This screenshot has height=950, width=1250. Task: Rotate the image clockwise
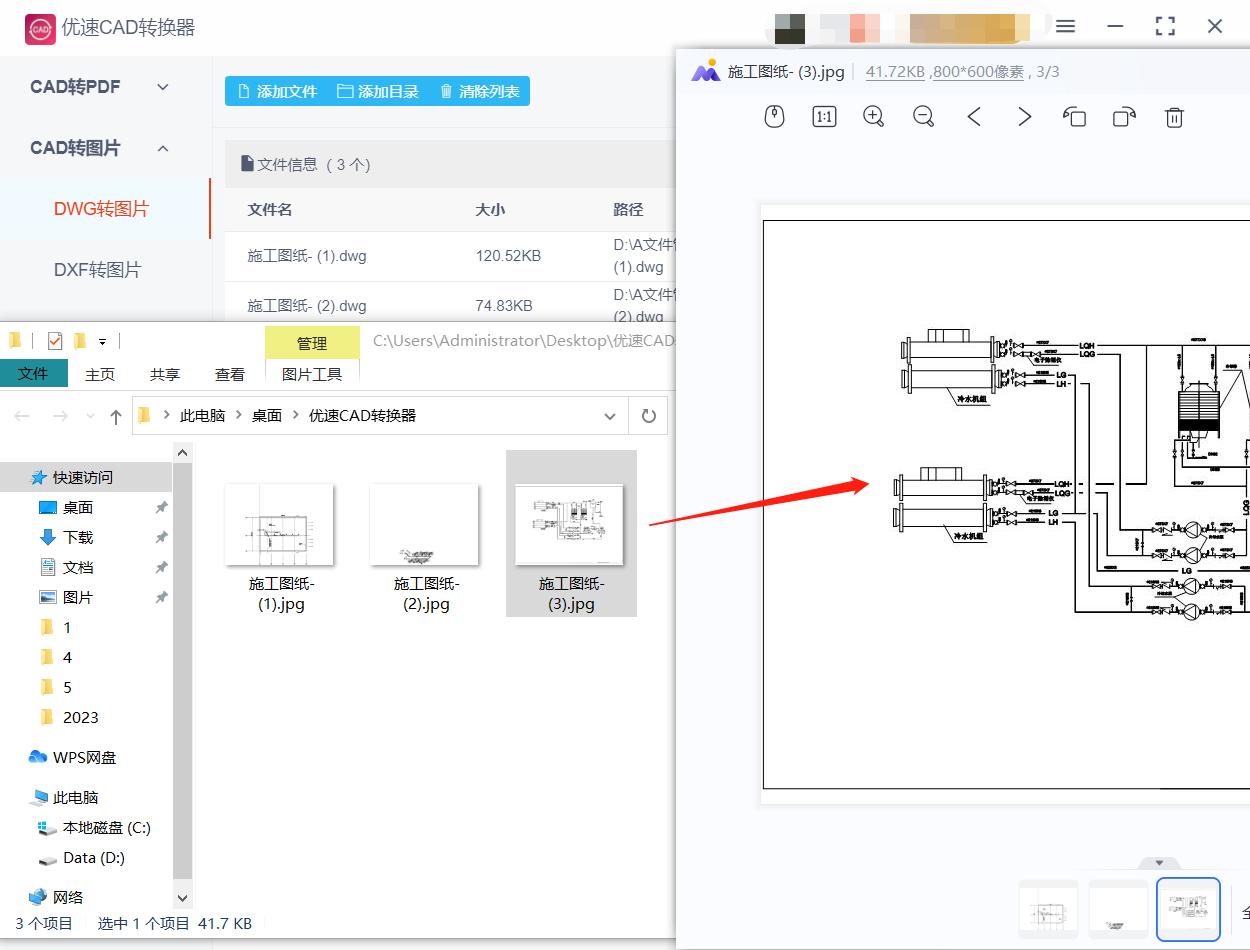point(1124,117)
